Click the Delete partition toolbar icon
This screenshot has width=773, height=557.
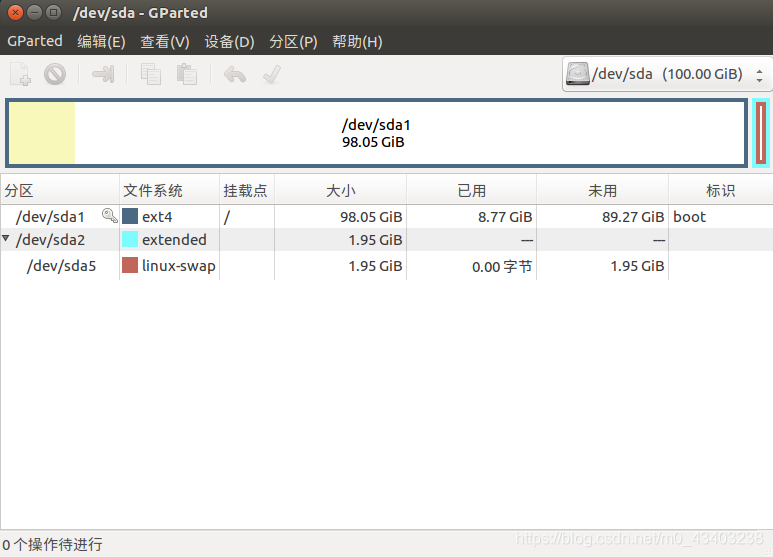click(55, 74)
